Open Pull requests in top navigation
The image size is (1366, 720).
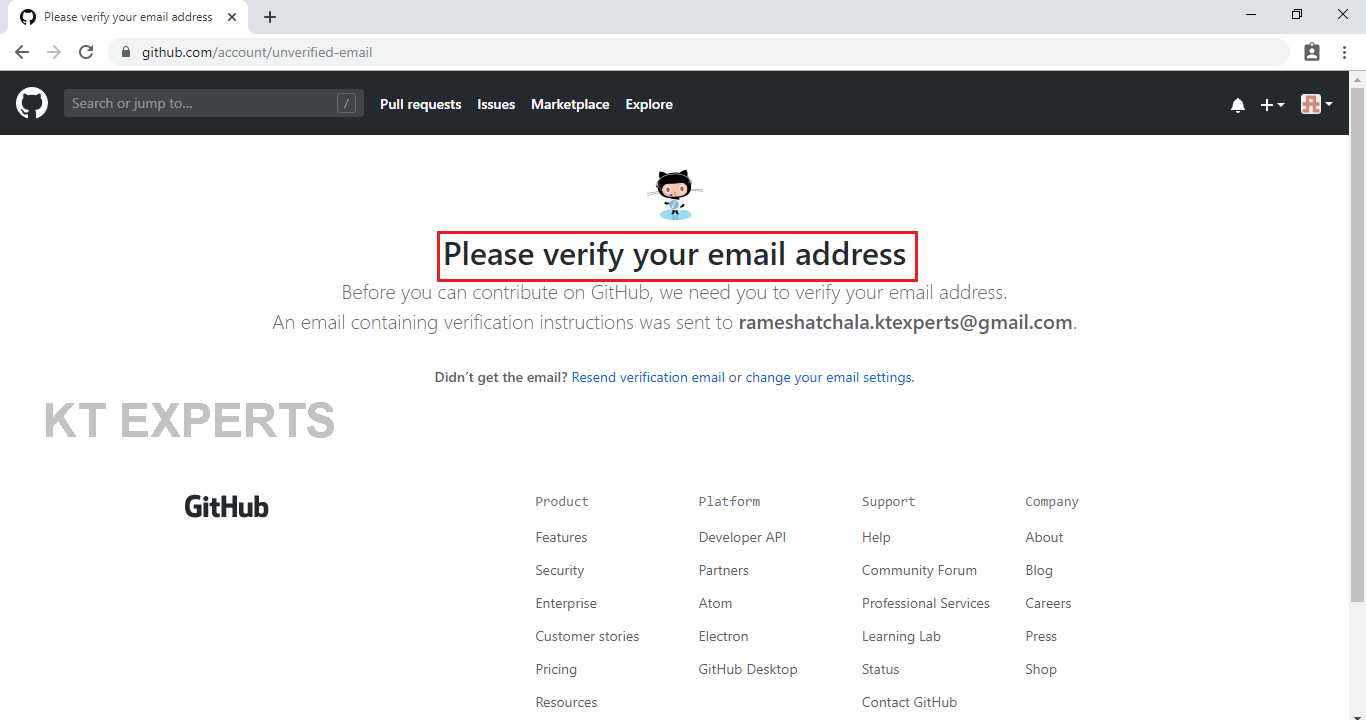point(420,104)
